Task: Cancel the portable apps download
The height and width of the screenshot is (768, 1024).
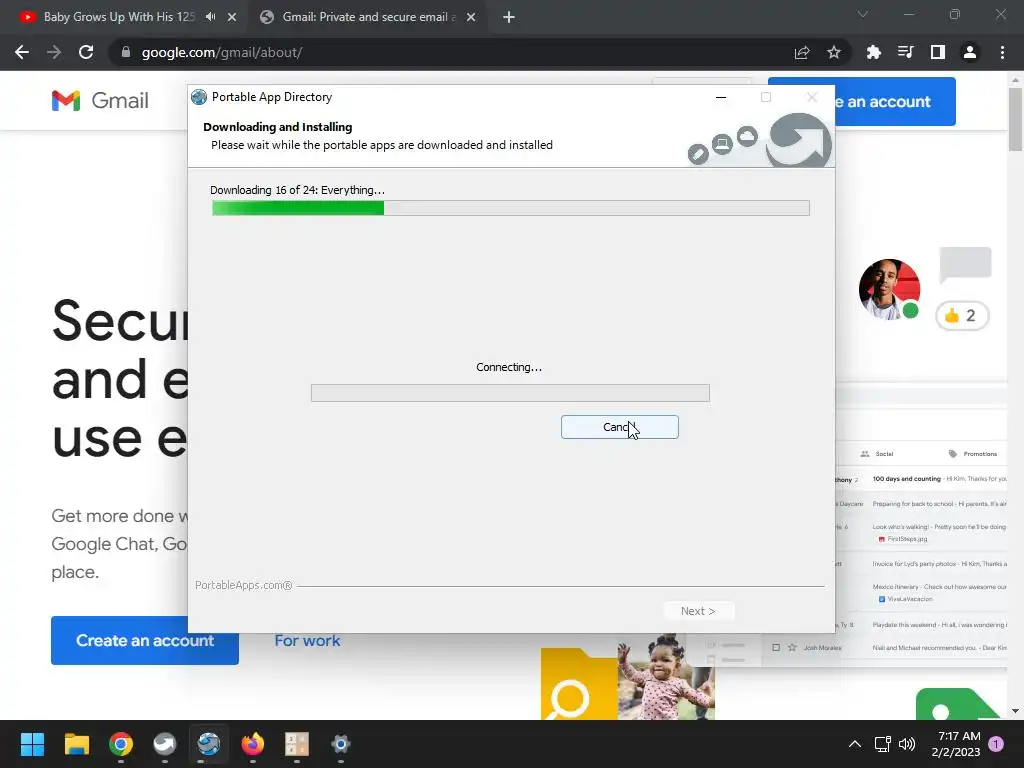Action: pyautogui.click(x=619, y=427)
